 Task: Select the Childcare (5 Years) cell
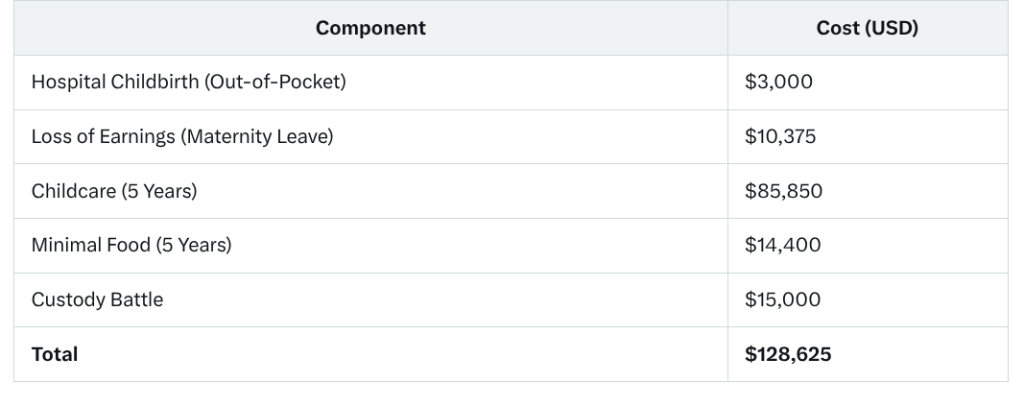370,191
